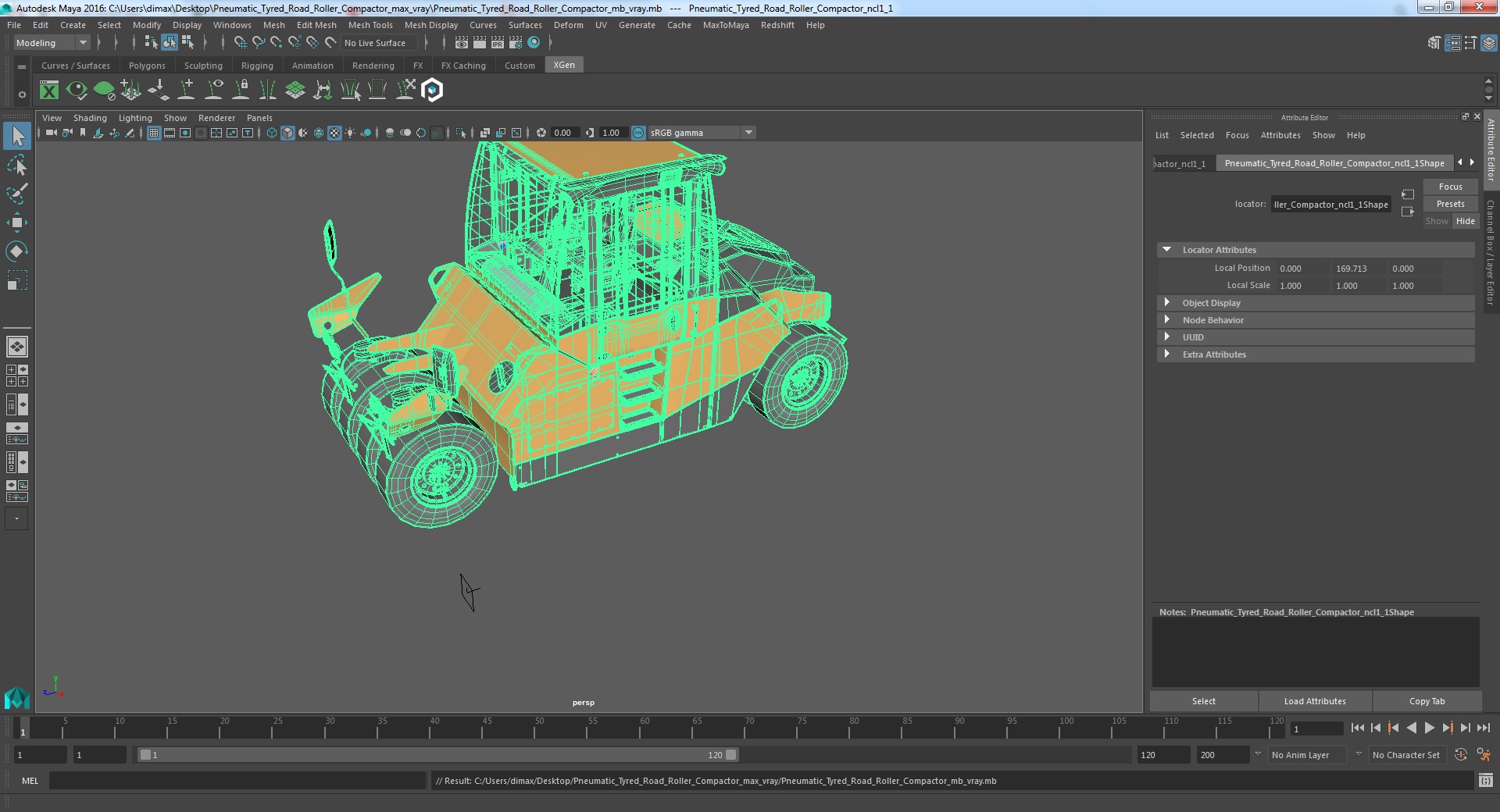
Task: Open Render Settings clapperboard gear icon
Action: [515, 43]
